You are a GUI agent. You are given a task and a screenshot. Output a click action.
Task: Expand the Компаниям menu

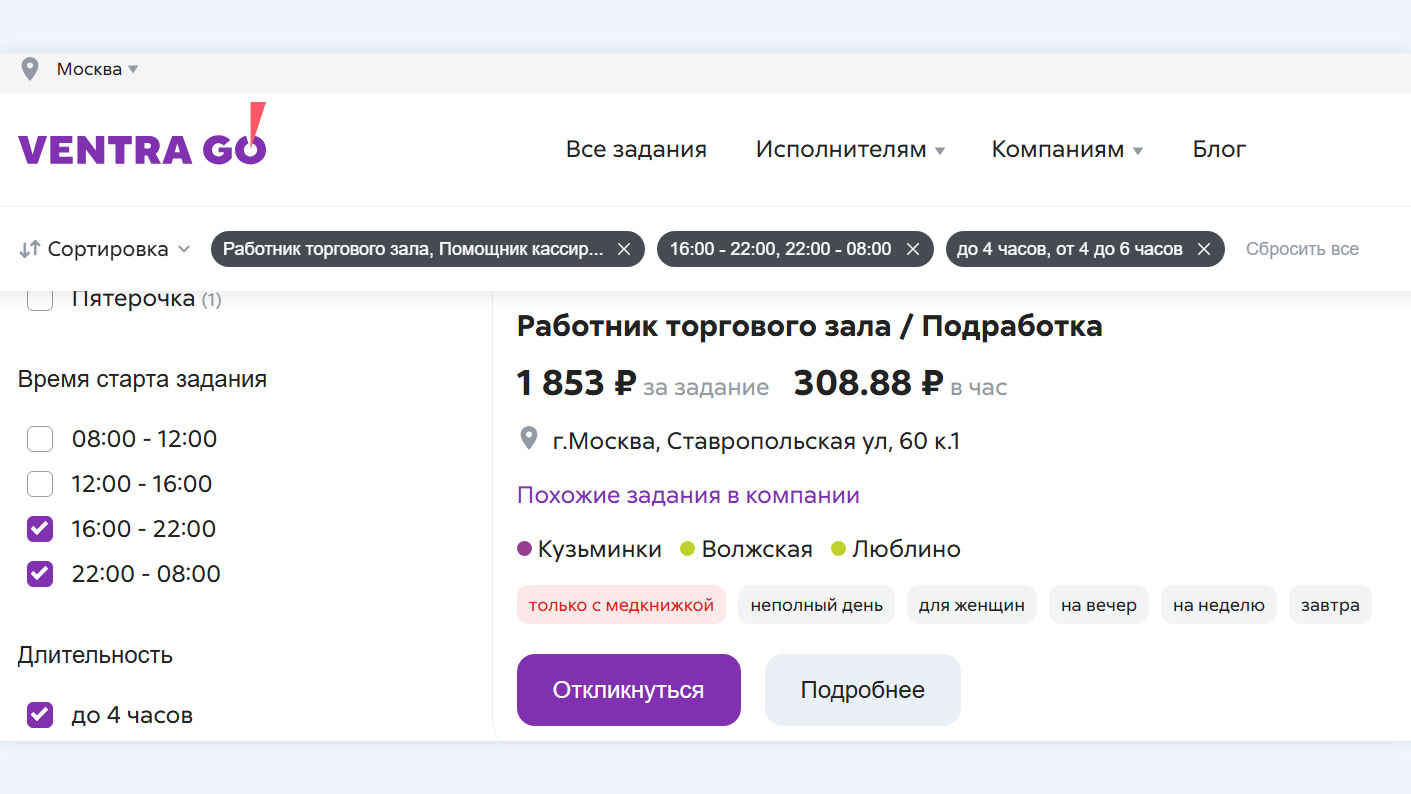(x=1066, y=150)
